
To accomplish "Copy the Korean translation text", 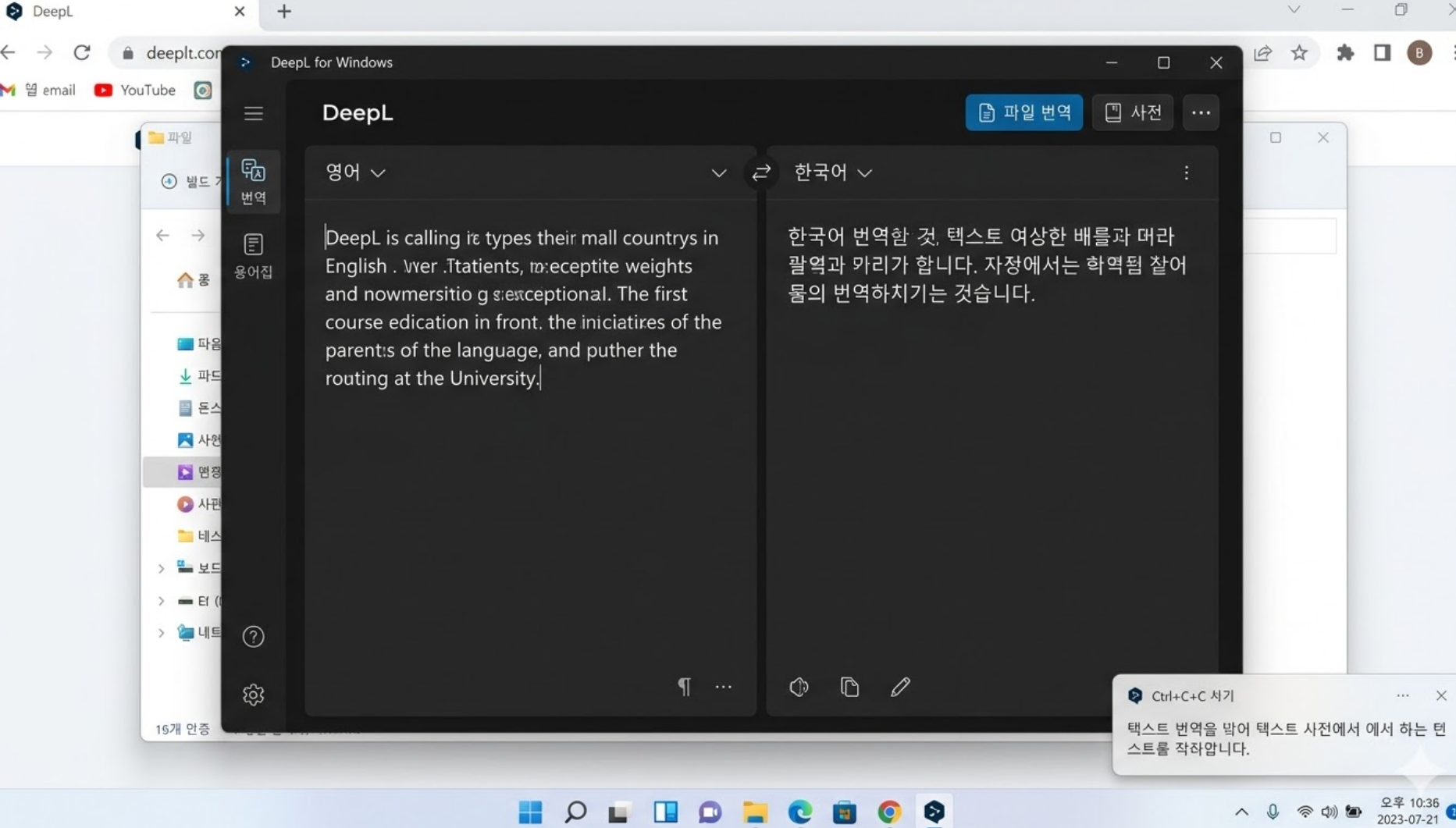I will 849,687.
